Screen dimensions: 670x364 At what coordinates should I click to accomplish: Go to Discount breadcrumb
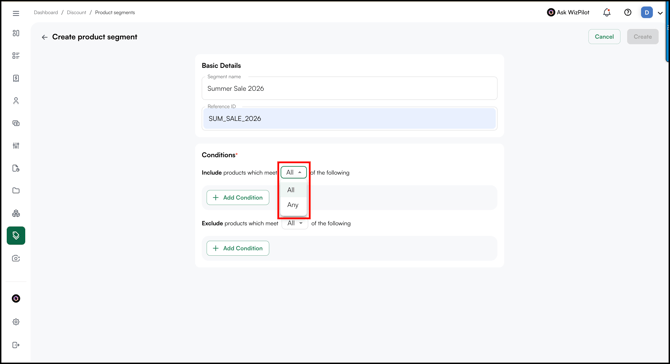(x=76, y=12)
